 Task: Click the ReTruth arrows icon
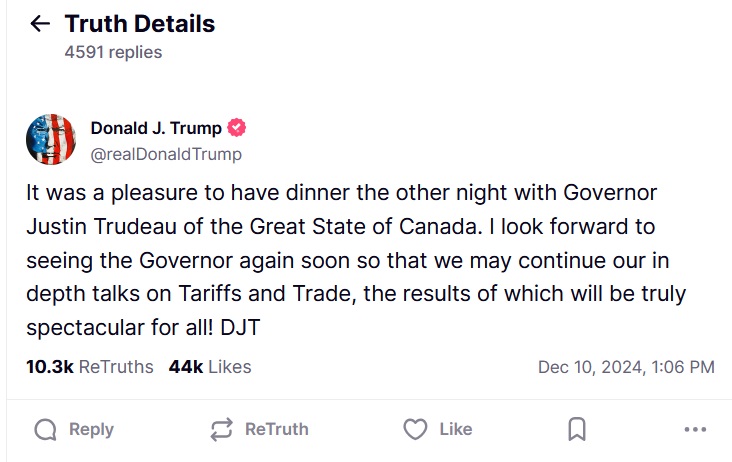[x=221, y=429]
